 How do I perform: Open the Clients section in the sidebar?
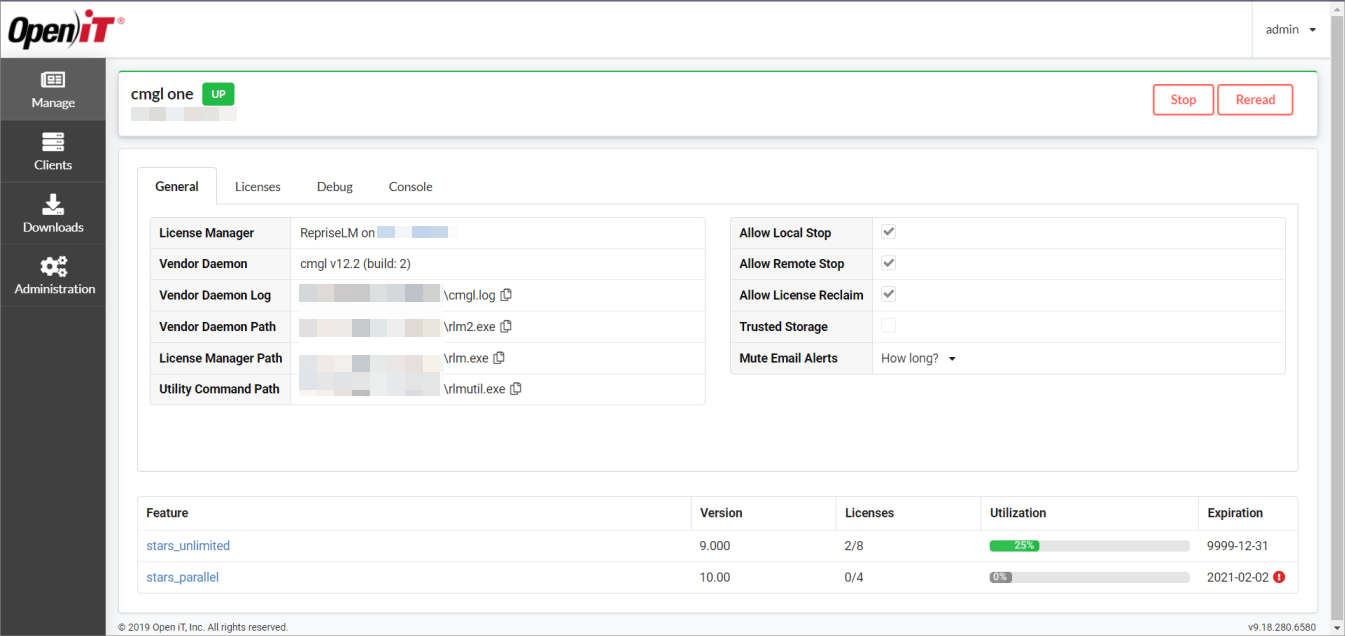pos(52,151)
